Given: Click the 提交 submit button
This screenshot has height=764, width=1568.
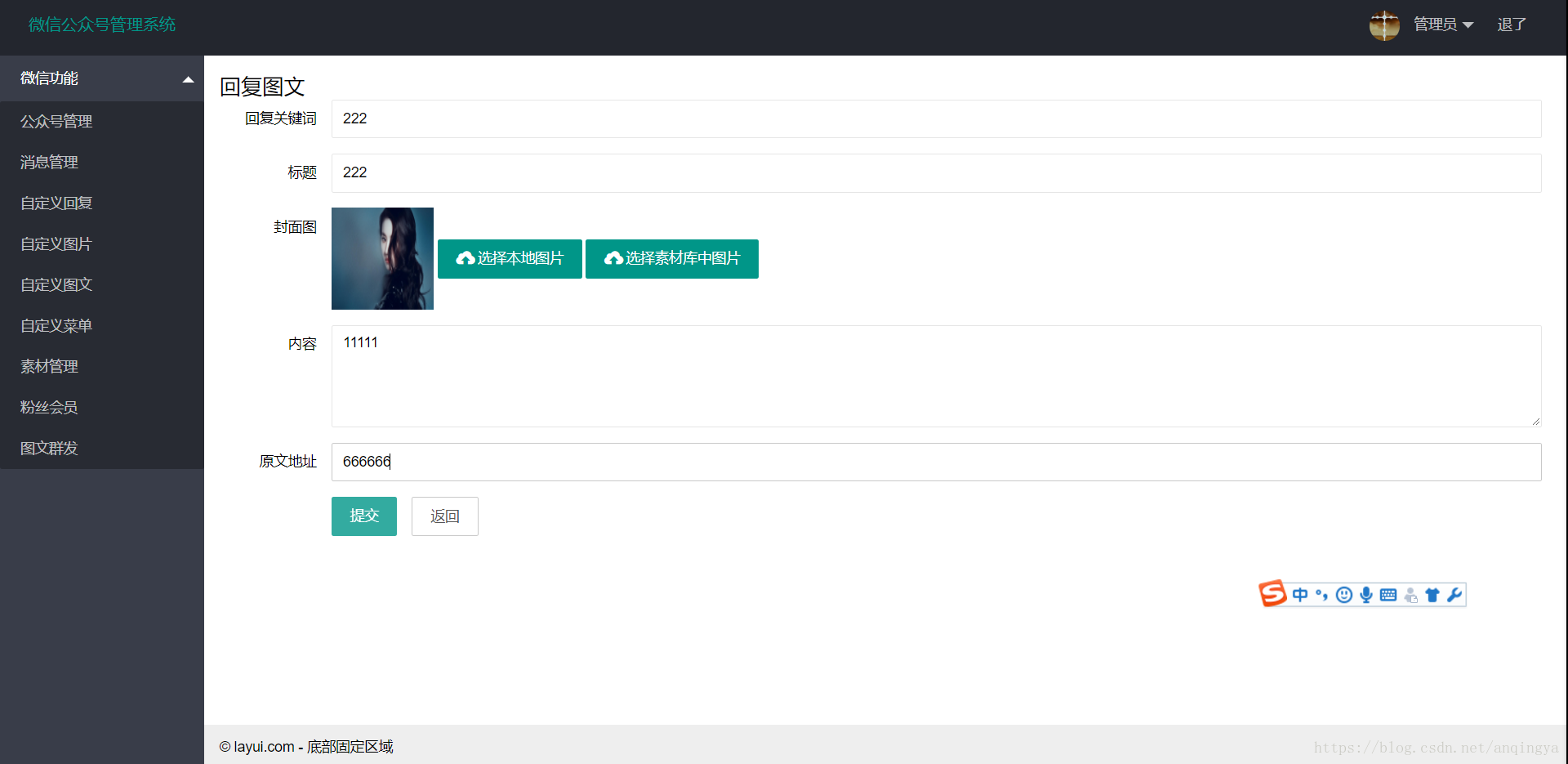Looking at the screenshot, I should pyautogui.click(x=364, y=516).
